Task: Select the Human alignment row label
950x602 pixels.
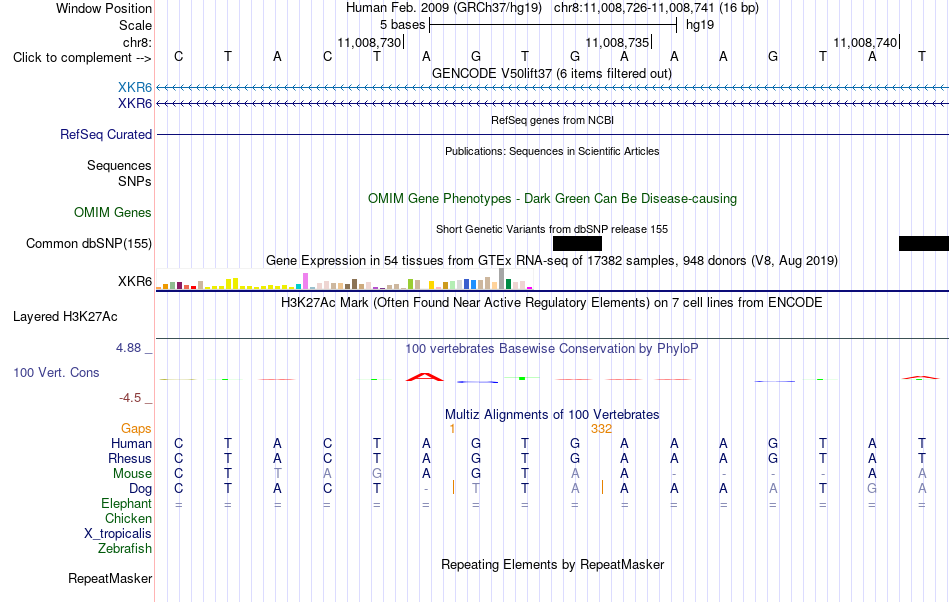Action: click(131, 443)
